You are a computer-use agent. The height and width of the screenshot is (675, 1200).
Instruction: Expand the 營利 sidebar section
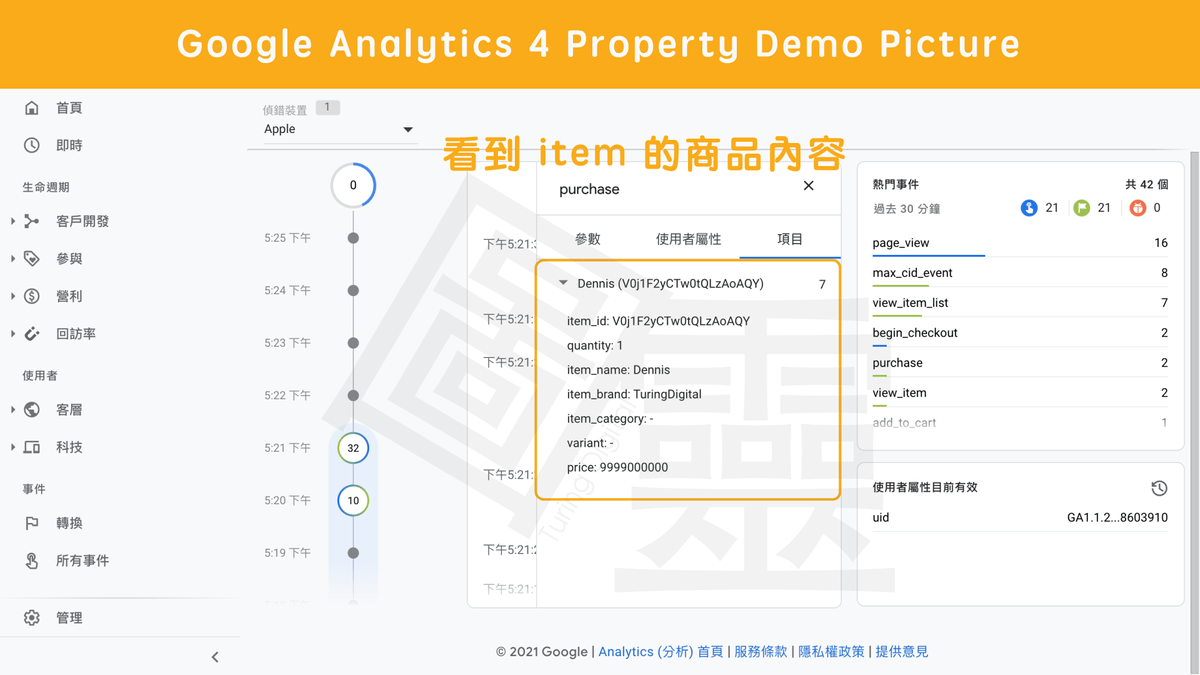click(x=12, y=296)
